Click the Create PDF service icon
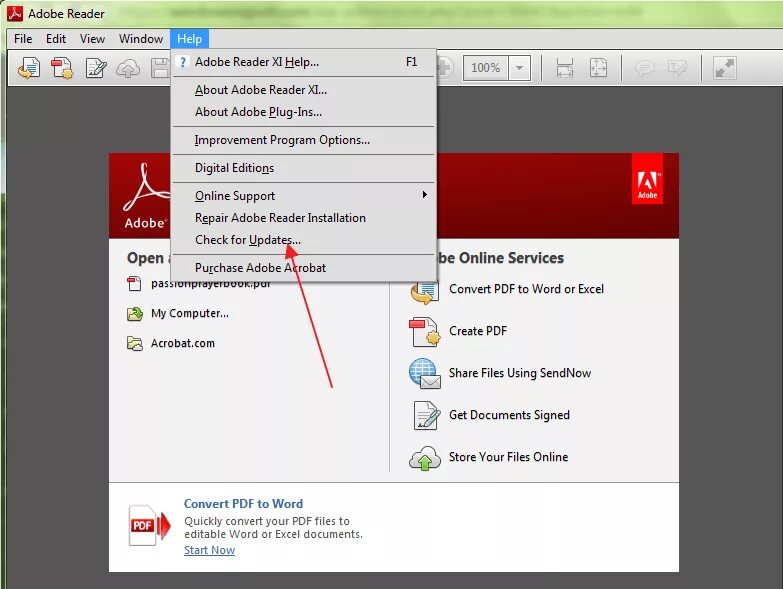Screen dimensions: 783x589 coord(425,332)
